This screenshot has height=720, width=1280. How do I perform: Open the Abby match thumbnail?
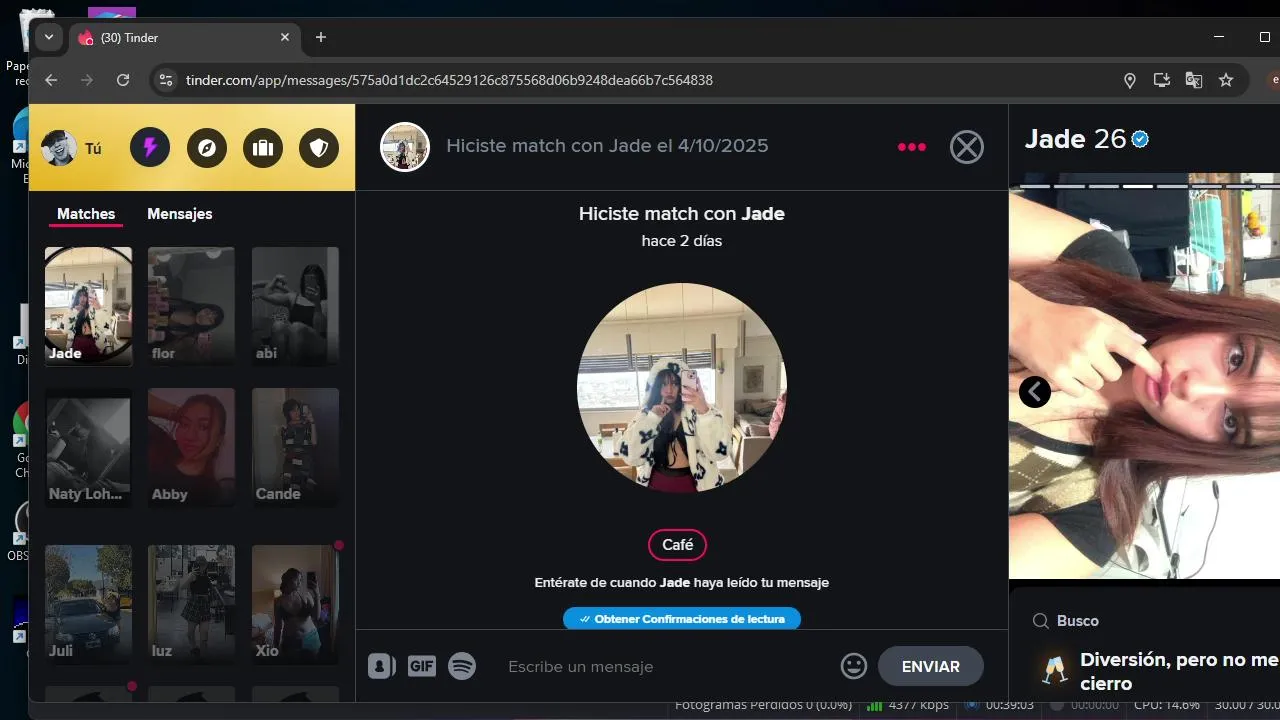(191, 447)
